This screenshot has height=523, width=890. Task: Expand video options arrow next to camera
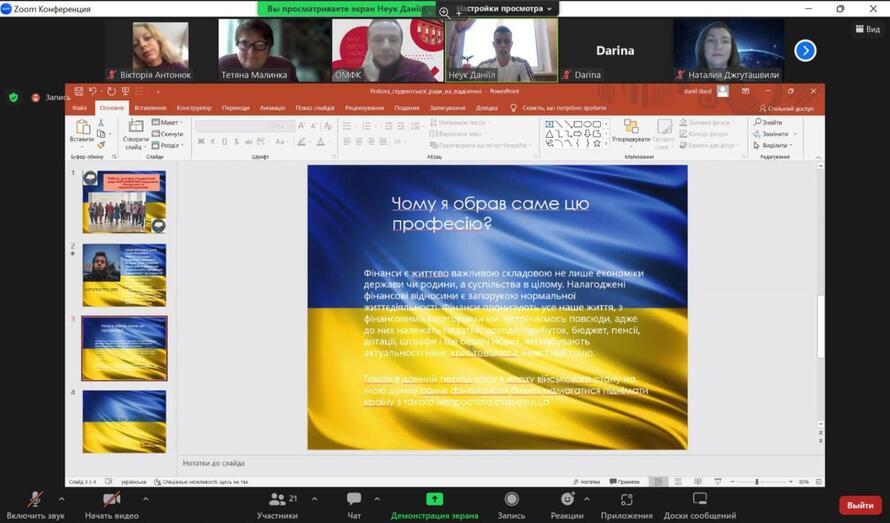tap(146, 498)
